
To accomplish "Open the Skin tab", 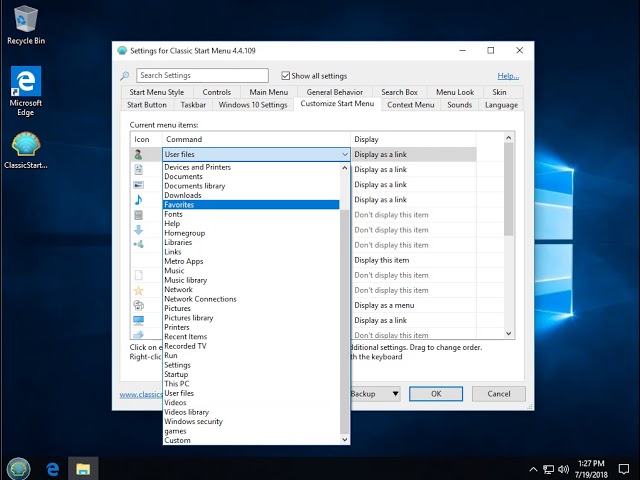I will [x=499, y=92].
